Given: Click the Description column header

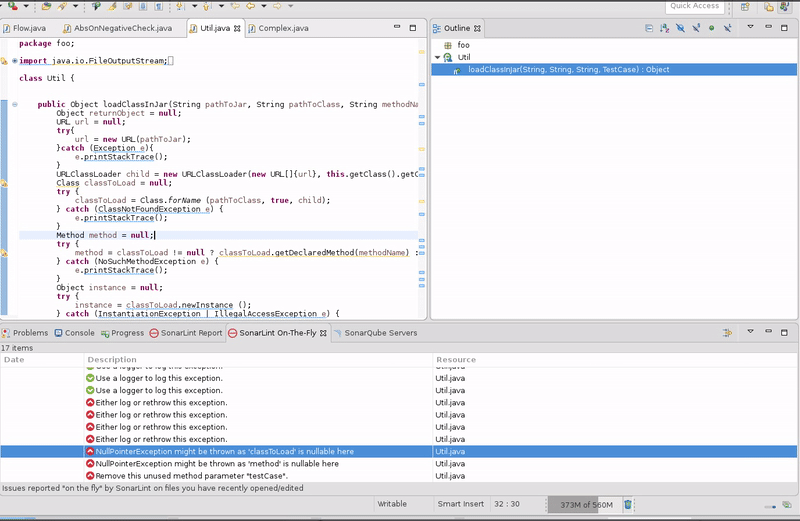Looking at the screenshot, I should pos(110,359).
